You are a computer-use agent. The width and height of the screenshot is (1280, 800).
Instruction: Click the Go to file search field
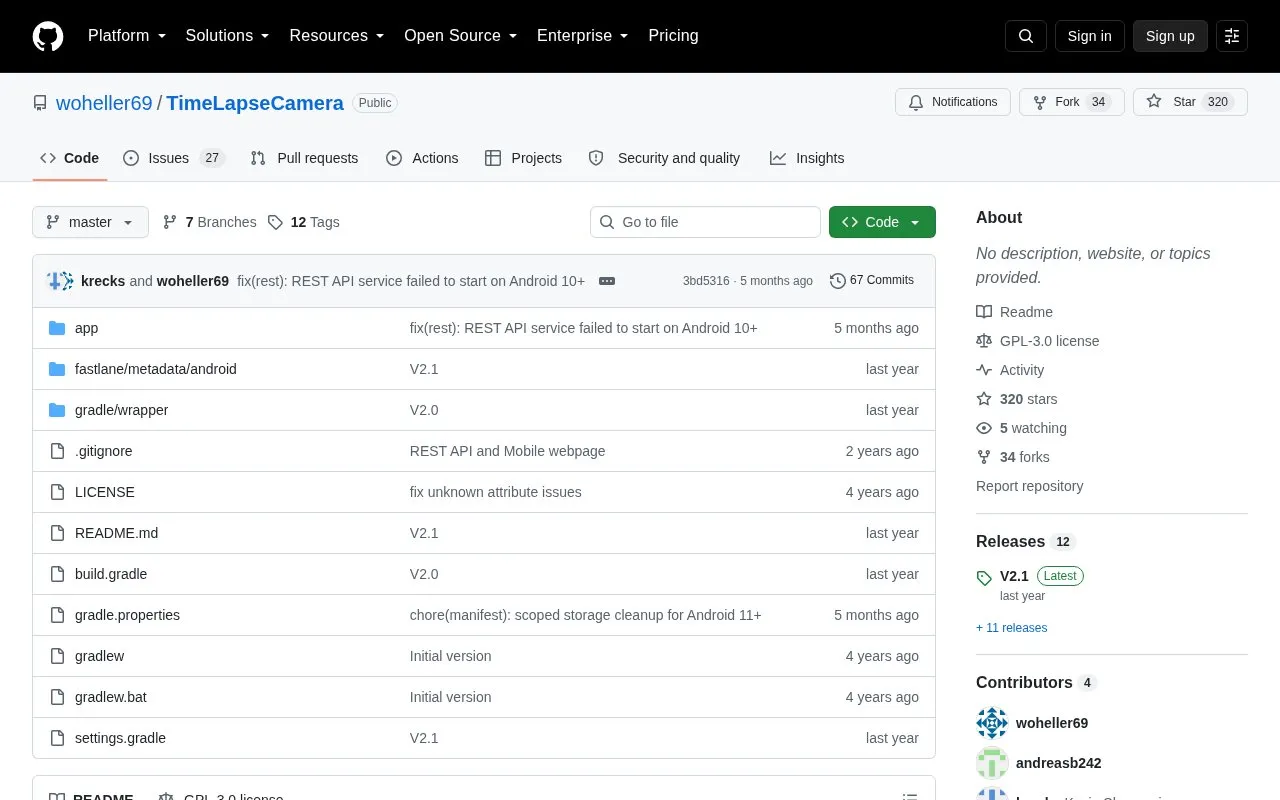tap(705, 222)
